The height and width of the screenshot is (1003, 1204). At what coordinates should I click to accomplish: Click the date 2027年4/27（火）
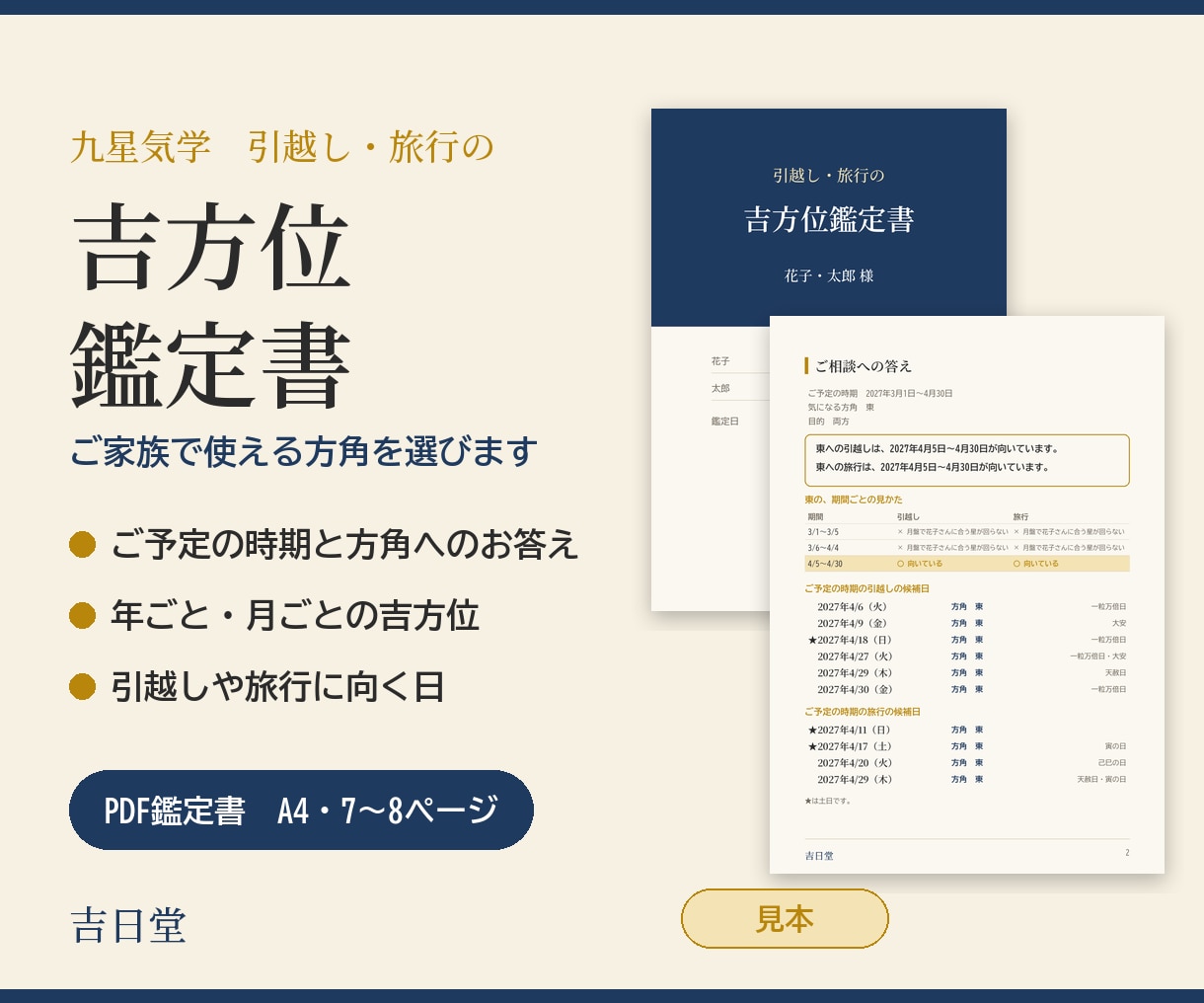tap(855, 656)
